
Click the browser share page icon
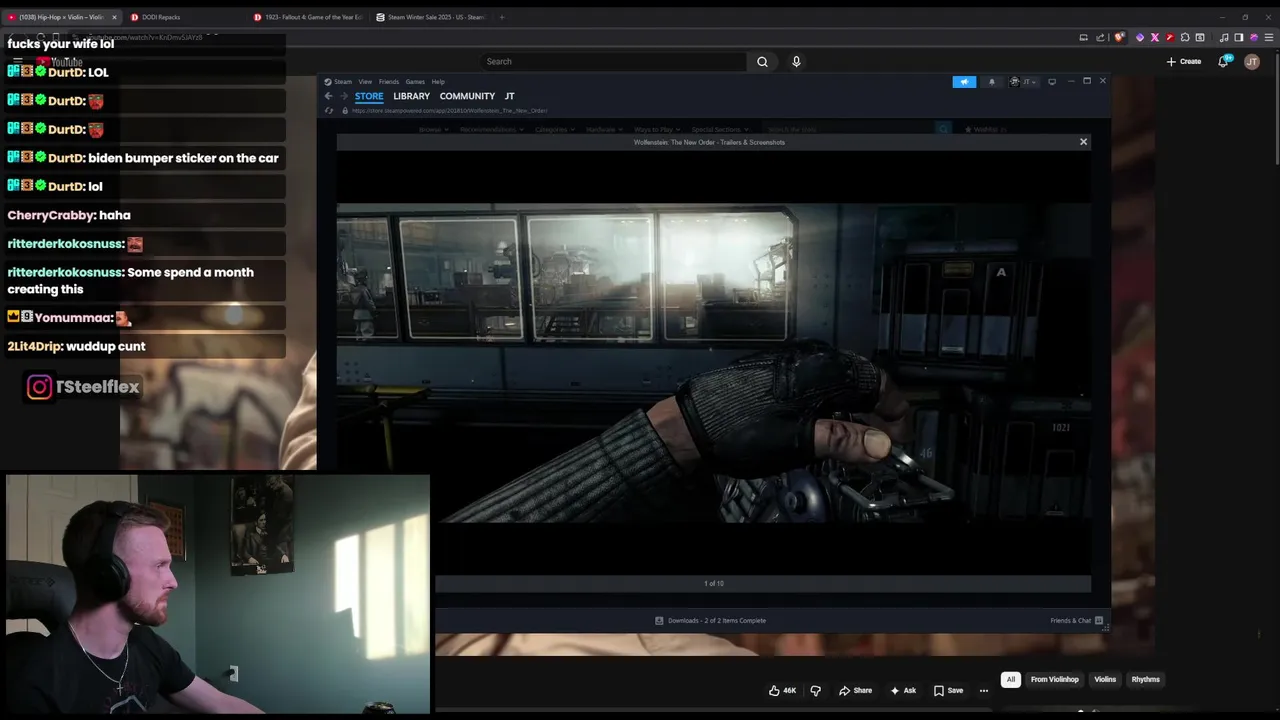tap(1099, 38)
